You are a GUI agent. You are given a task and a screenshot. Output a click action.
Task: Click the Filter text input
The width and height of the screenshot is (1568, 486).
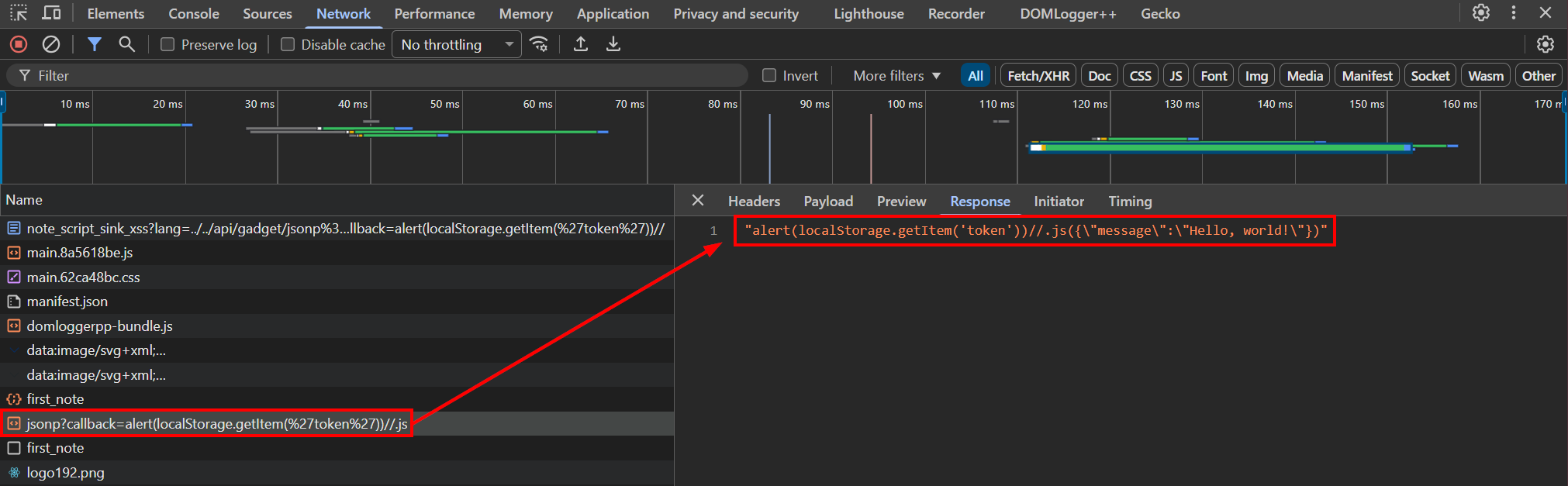[377, 75]
